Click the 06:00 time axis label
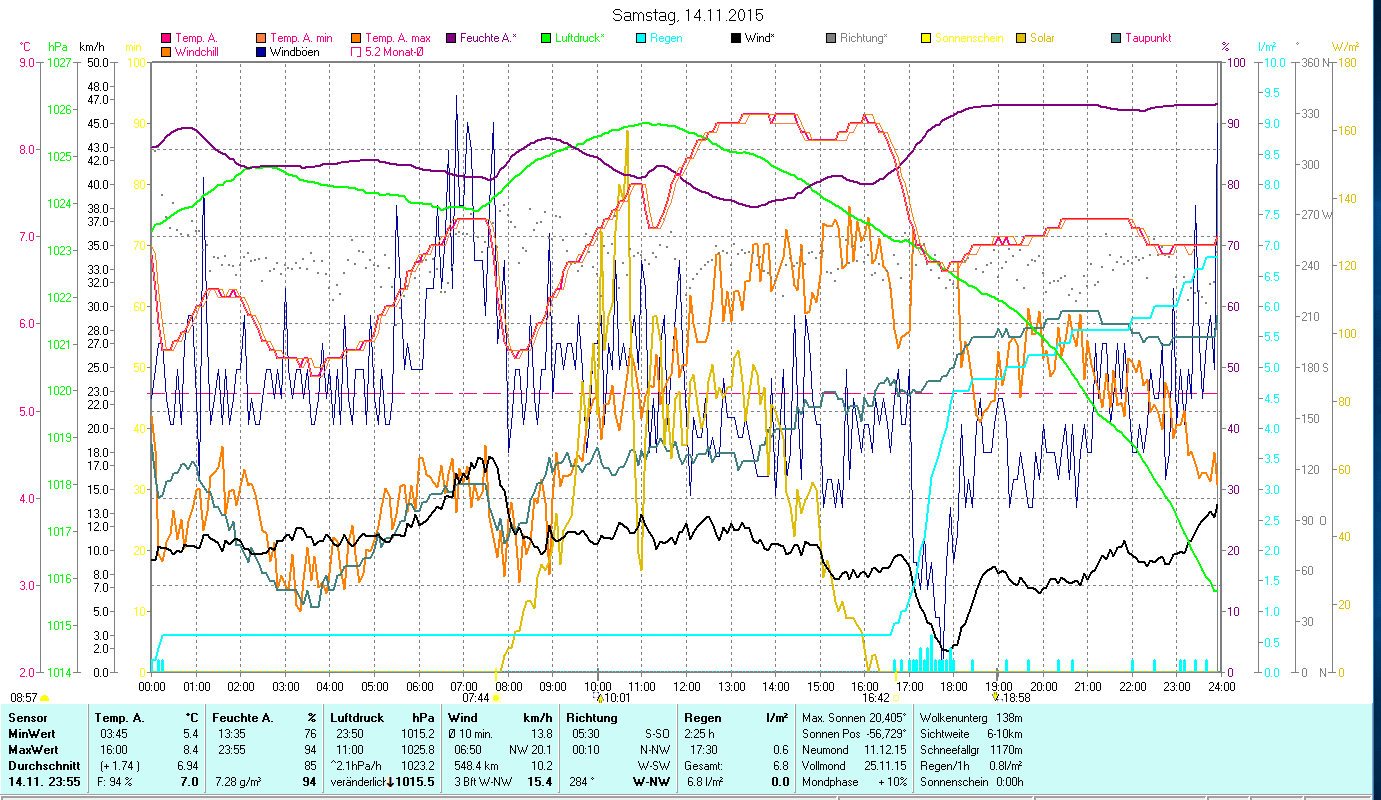 click(420, 687)
